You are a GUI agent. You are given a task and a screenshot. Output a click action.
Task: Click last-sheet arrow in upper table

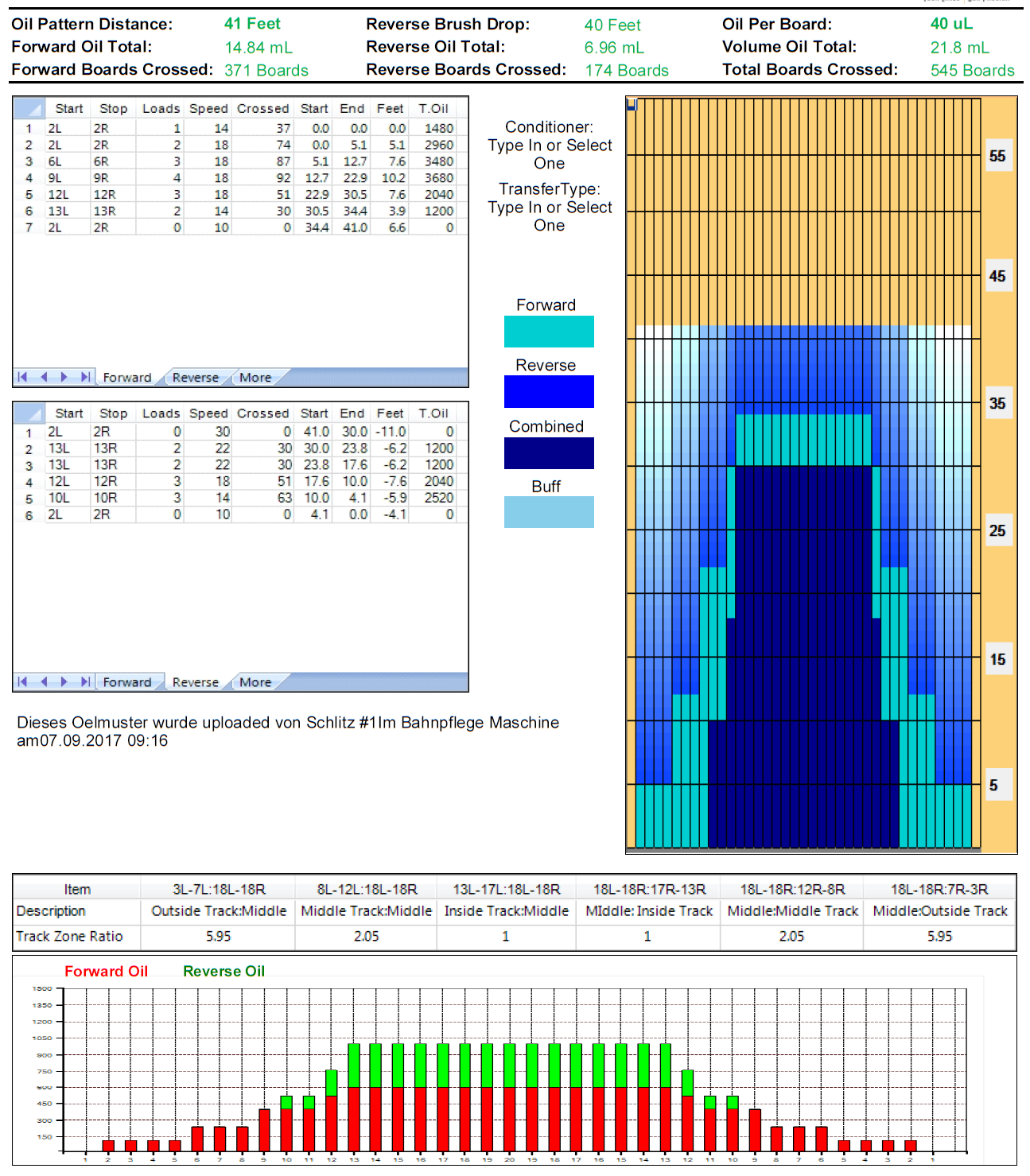85,377
